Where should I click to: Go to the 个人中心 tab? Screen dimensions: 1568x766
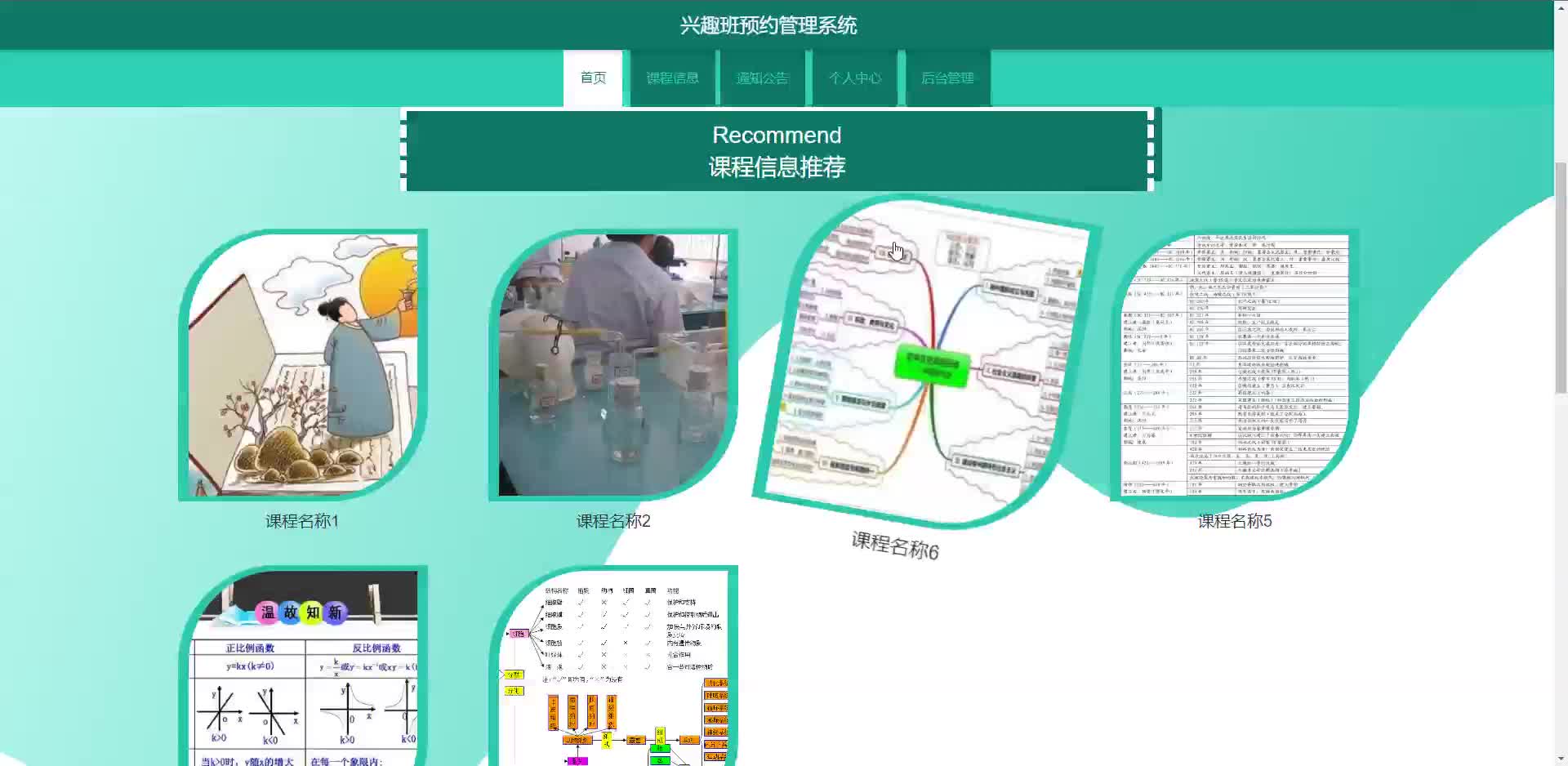855,78
